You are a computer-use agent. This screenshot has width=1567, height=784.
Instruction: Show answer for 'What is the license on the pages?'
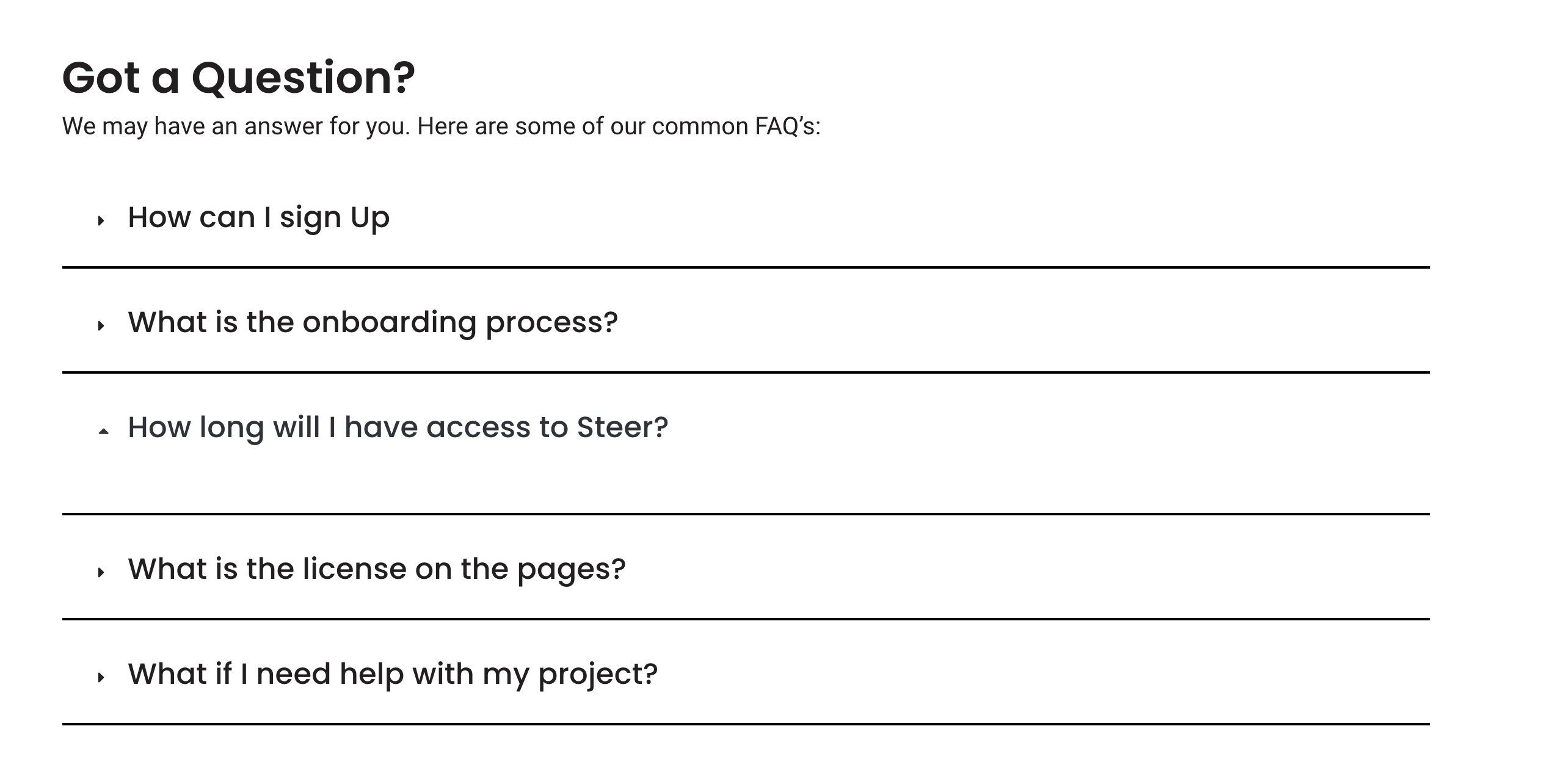(376, 569)
